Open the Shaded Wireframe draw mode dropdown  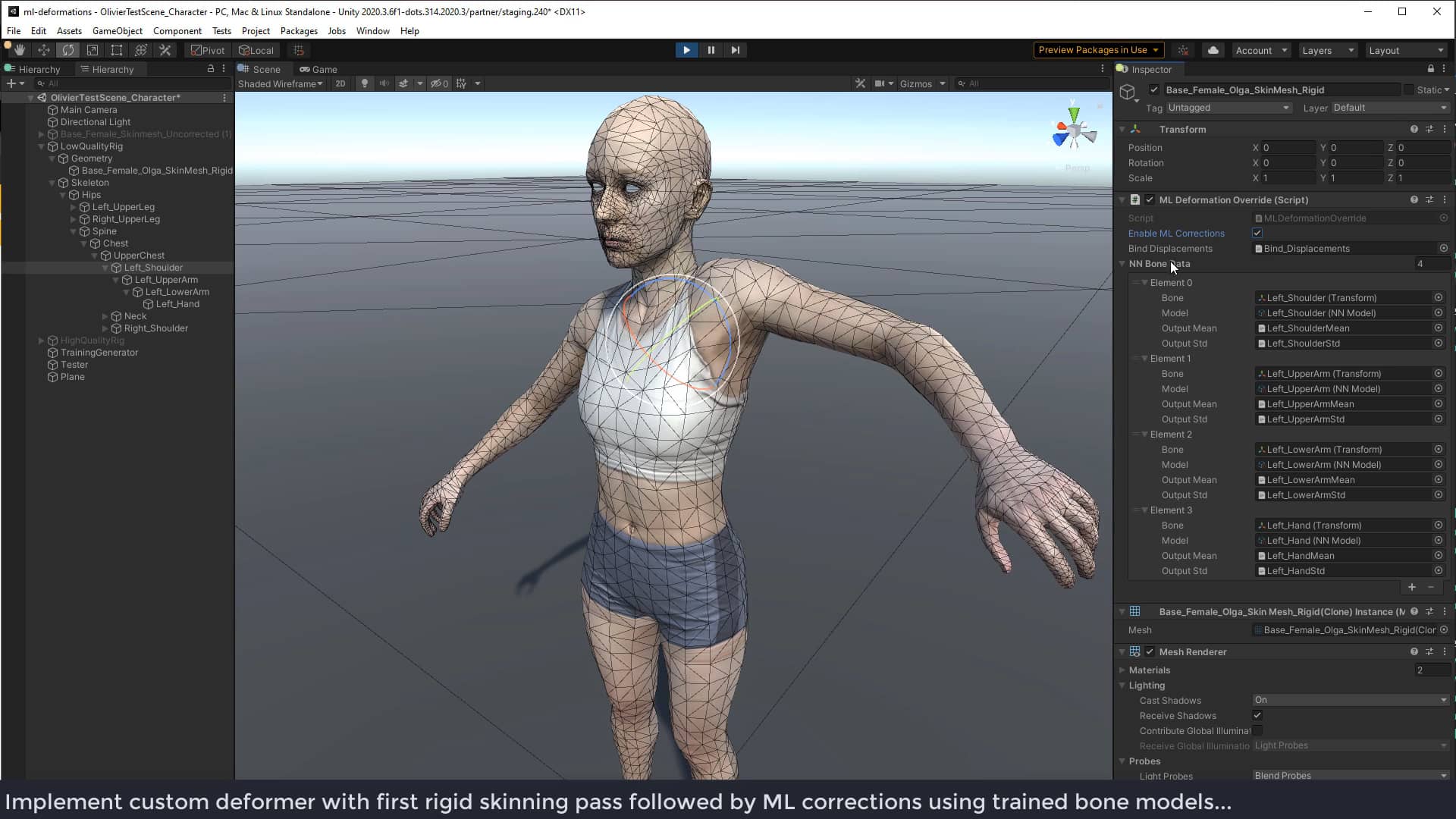click(x=280, y=83)
